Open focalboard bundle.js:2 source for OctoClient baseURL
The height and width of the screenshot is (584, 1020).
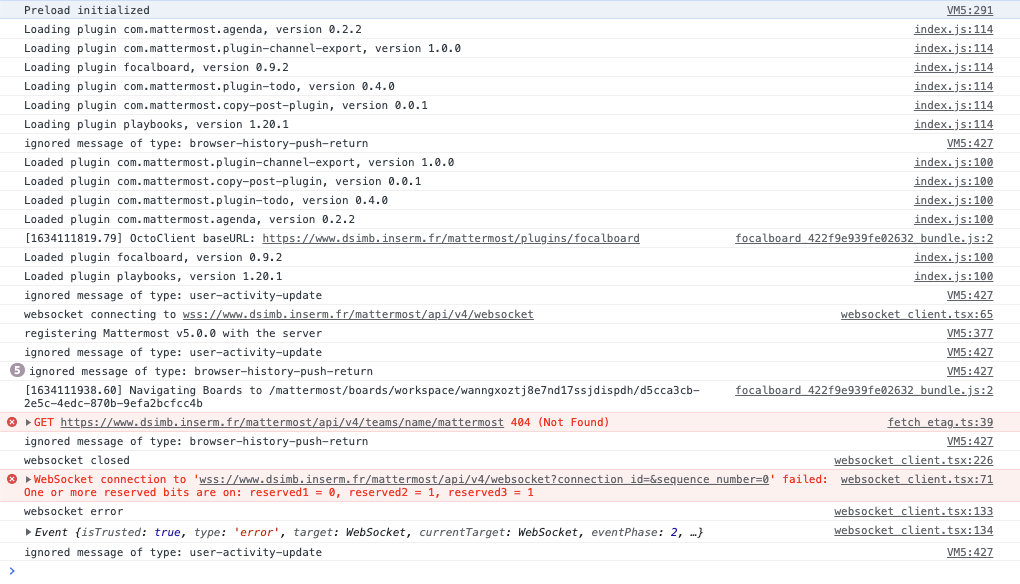[864, 238]
